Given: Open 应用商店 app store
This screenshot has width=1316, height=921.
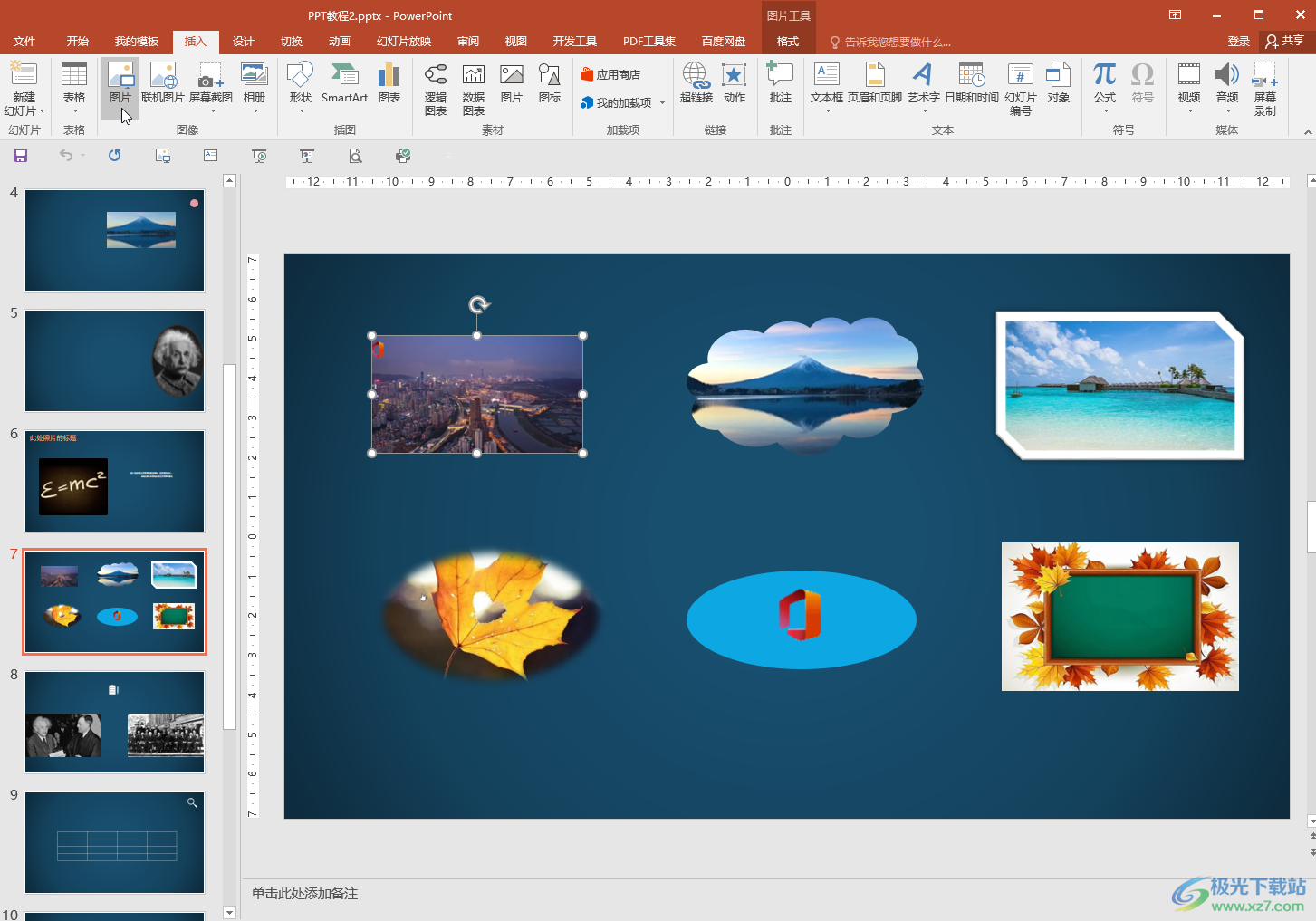Looking at the screenshot, I should point(610,75).
